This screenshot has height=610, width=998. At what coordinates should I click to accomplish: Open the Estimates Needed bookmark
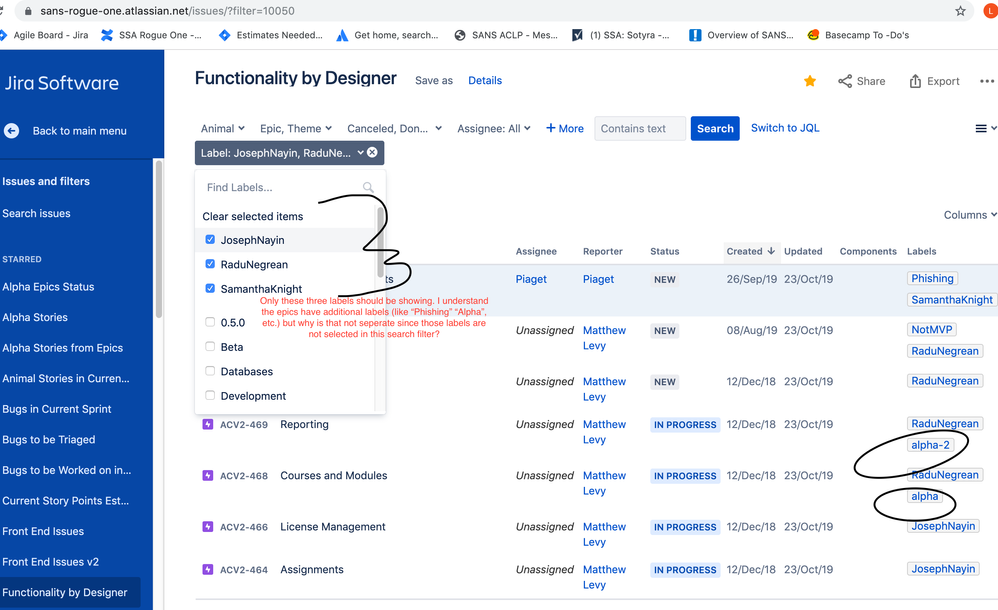[x=271, y=35]
